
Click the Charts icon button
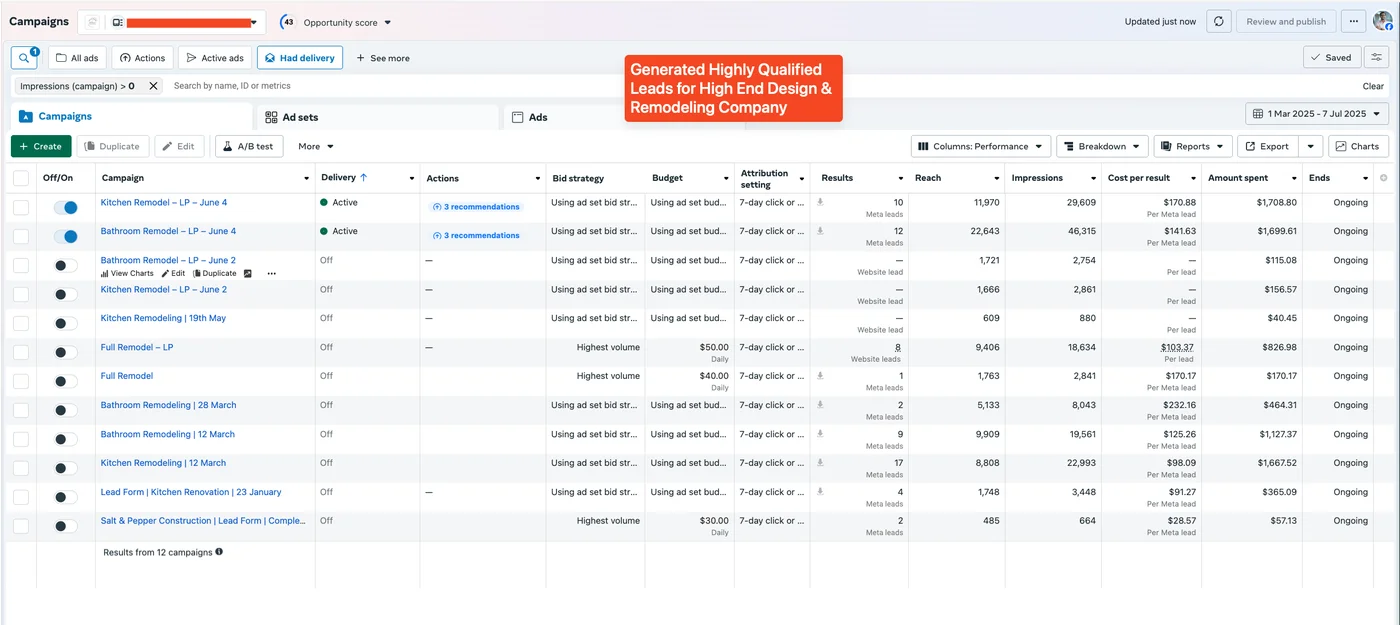[x=1358, y=146]
